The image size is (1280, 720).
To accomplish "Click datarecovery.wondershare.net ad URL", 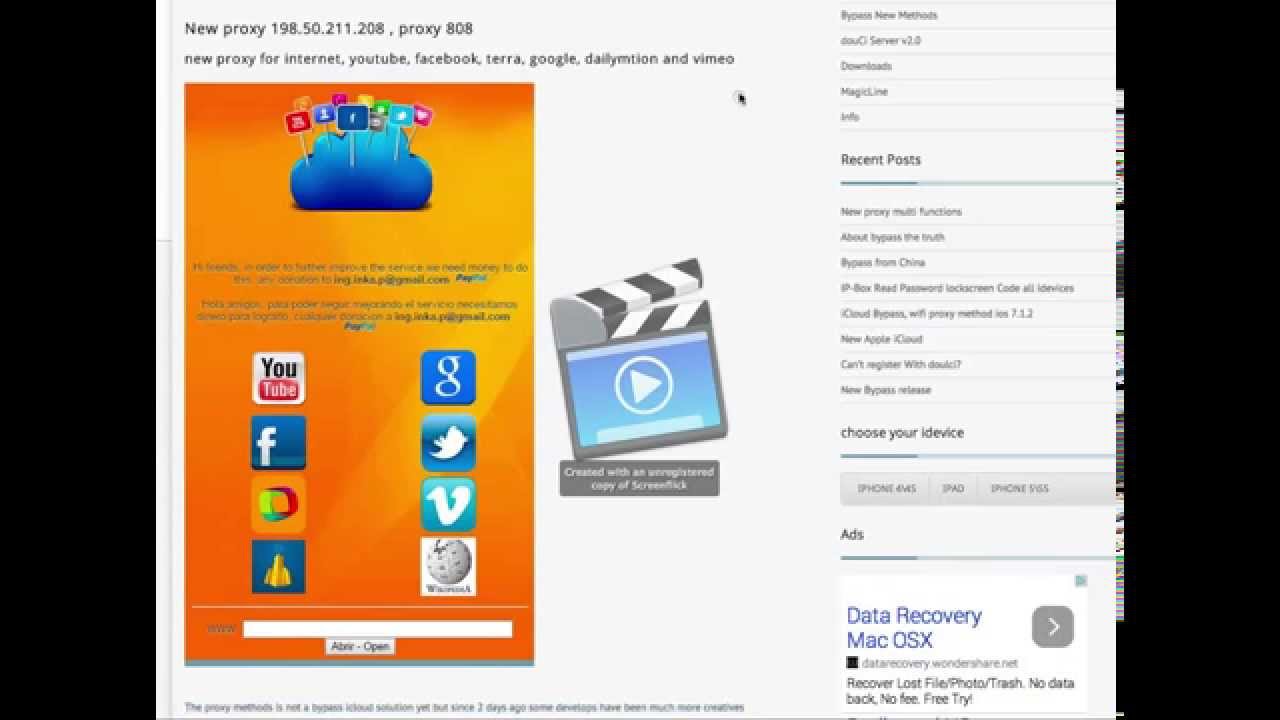I will tap(939, 663).
